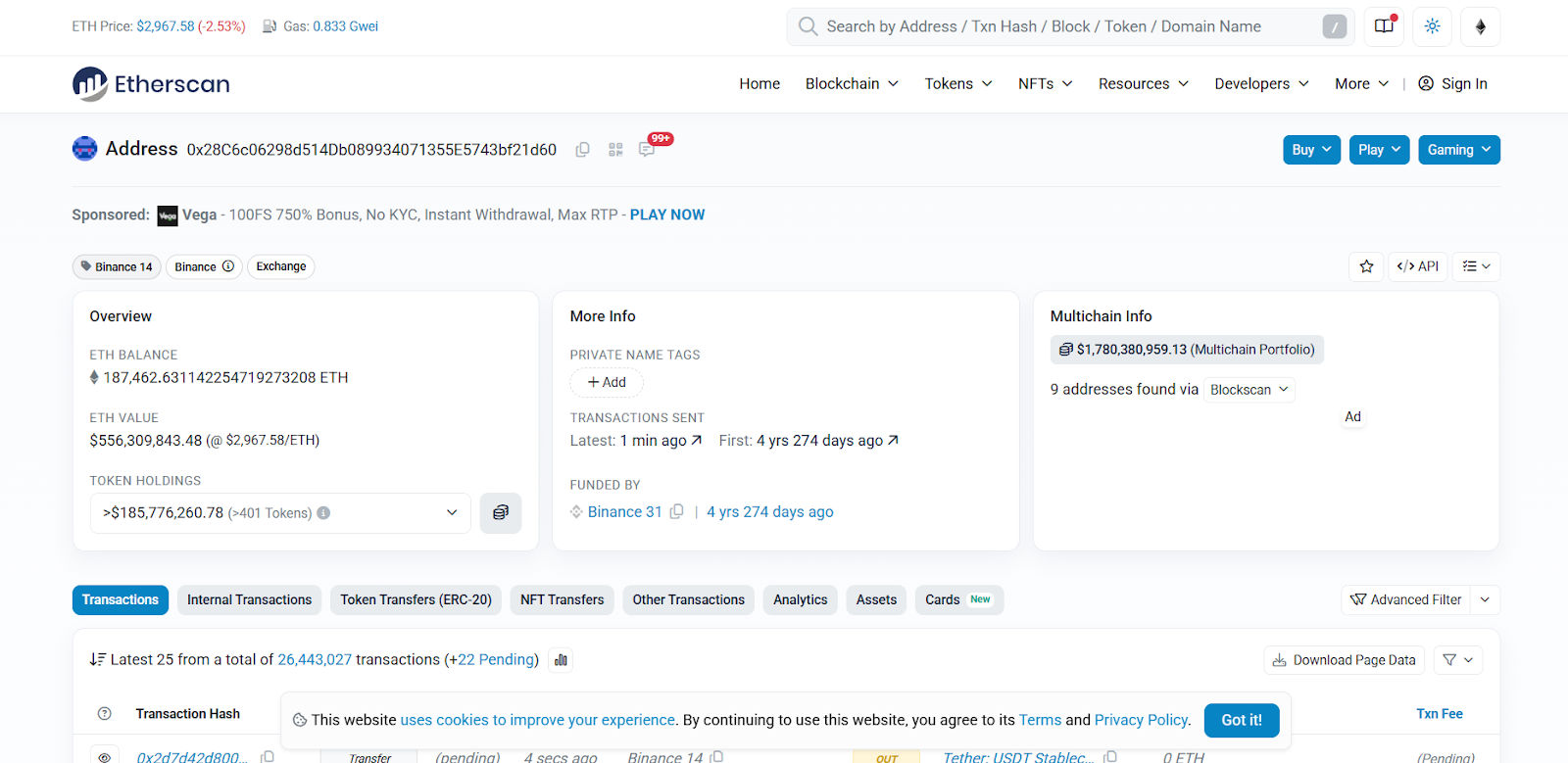
Task: Copy the address to clipboard
Action: tap(582, 150)
